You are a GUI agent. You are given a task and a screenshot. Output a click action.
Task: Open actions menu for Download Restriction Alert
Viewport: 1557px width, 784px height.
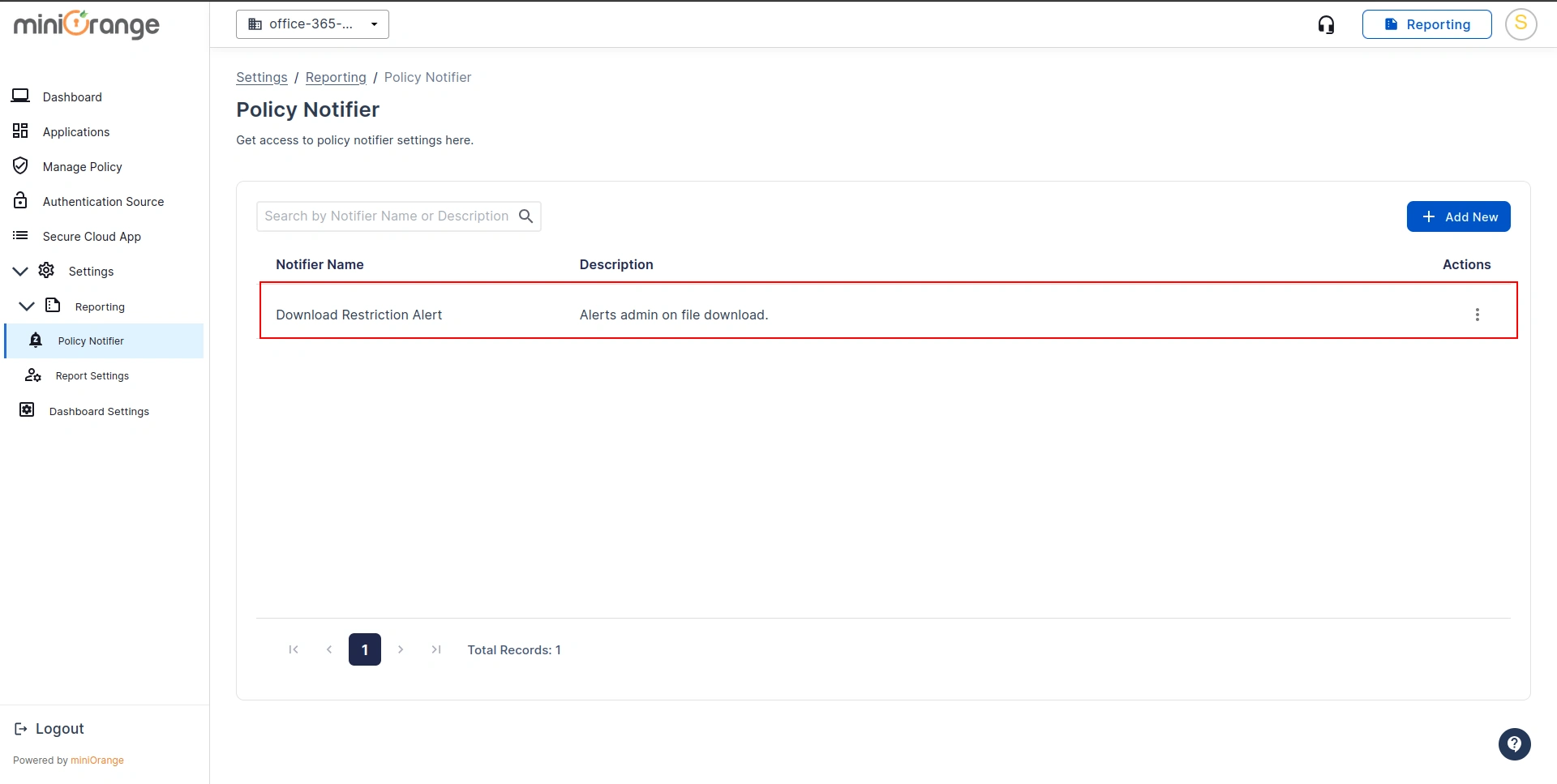[x=1477, y=315]
